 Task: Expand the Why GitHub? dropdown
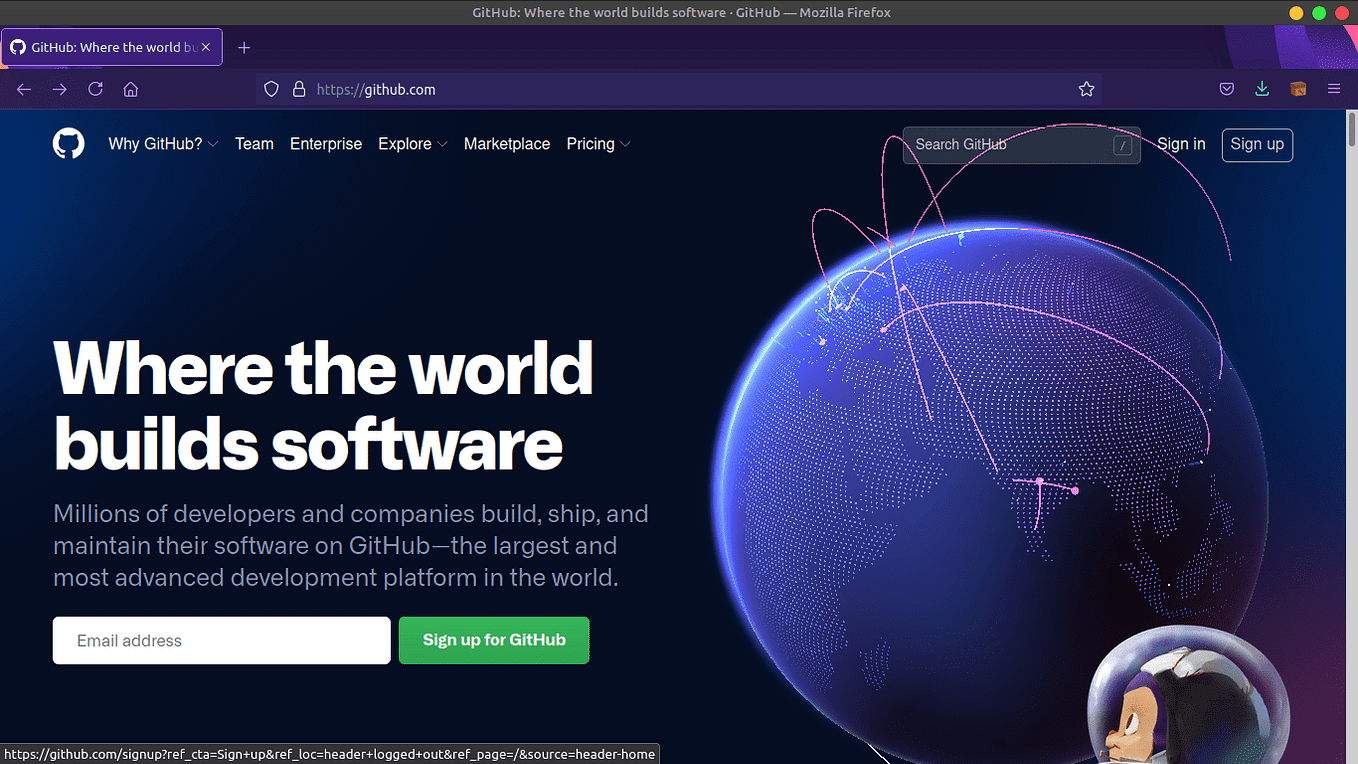pos(163,144)
